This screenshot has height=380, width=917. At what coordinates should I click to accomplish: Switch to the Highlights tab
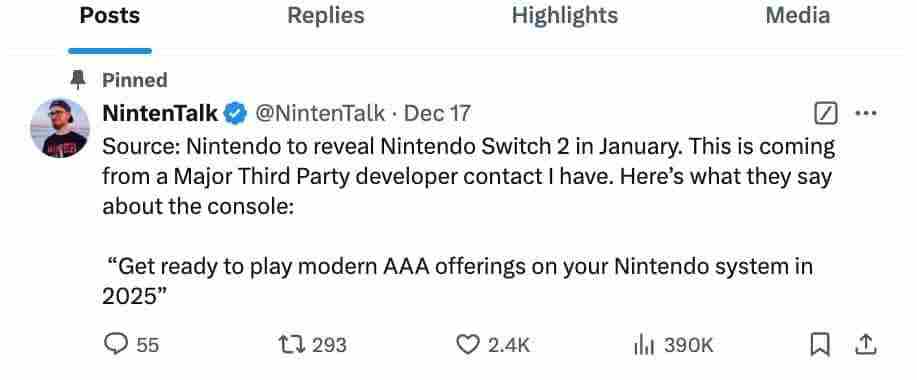coord(564,16)
